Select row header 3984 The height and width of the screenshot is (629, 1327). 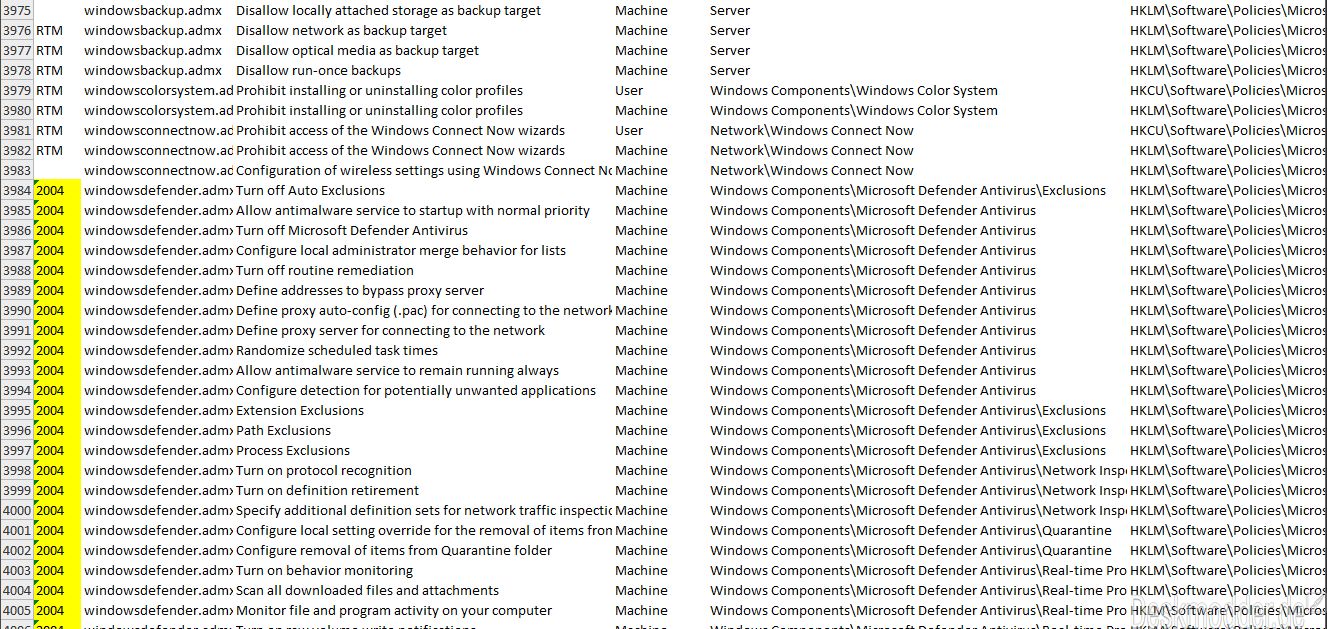(x=17, y=190)
